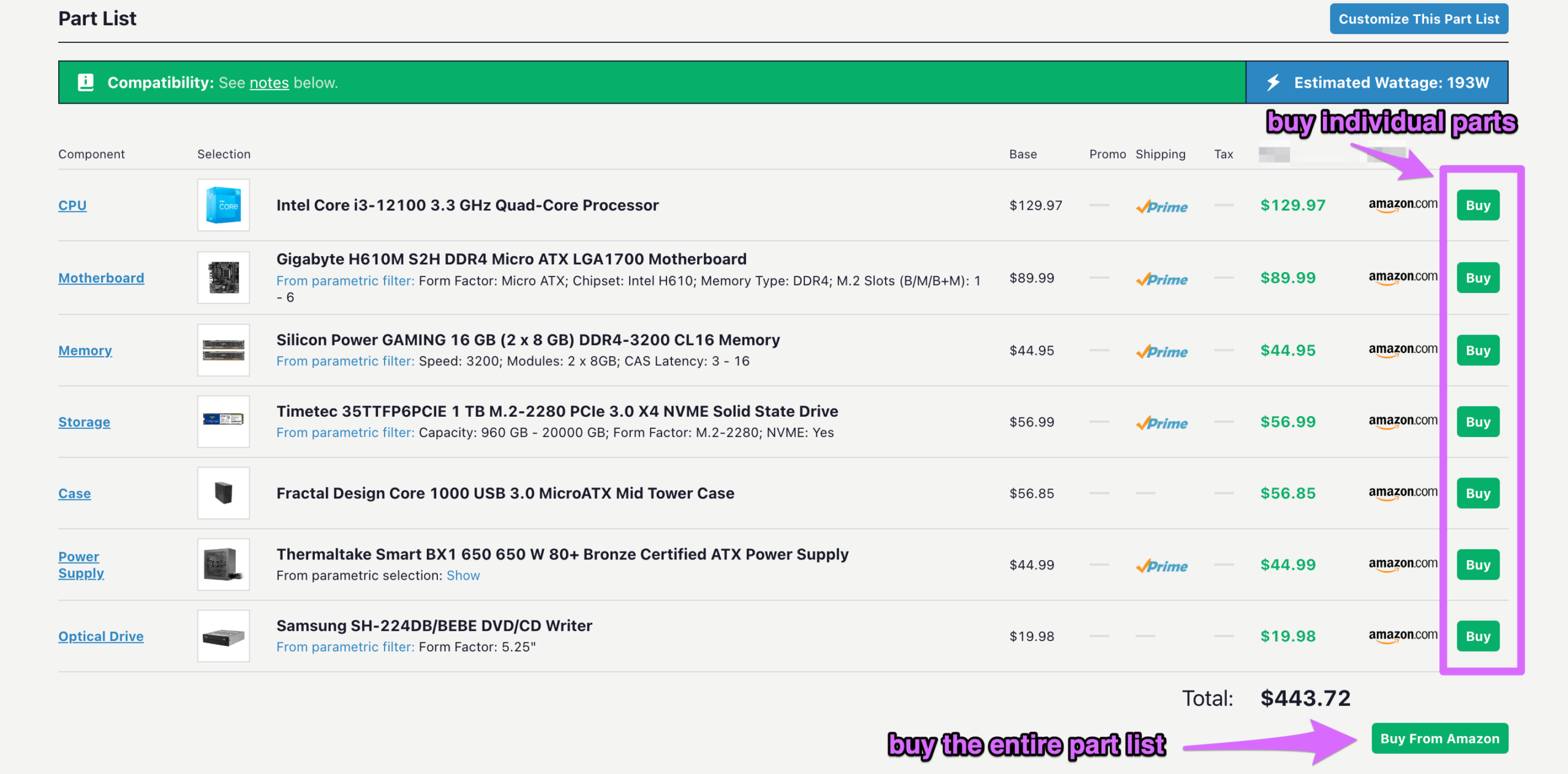This screenshot has width=1568, height=774.
Task: Click the Prime icon in Power Supply row
Action: click(x=1161, y=566)
